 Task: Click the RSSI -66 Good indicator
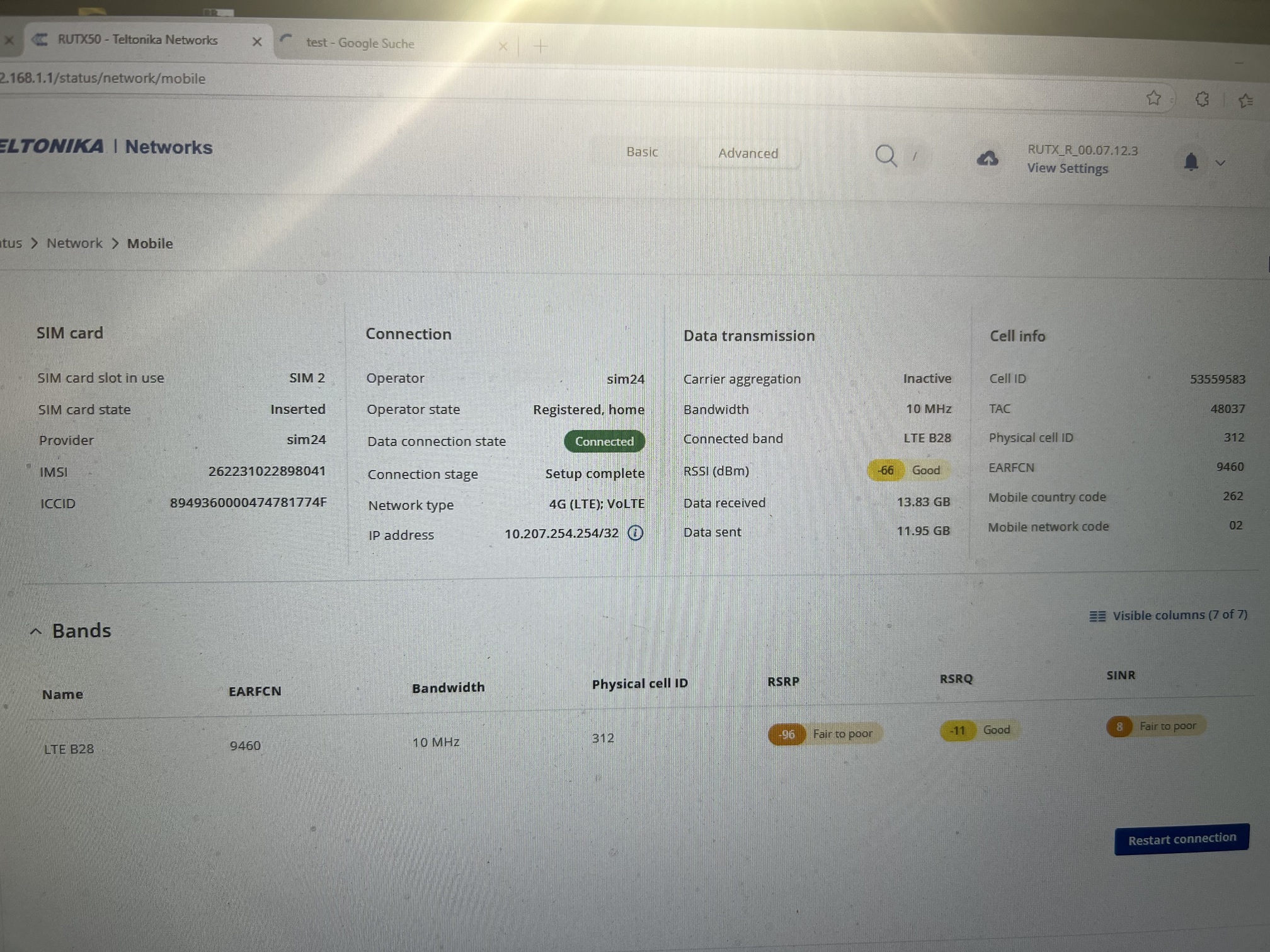tap(908, 470)
